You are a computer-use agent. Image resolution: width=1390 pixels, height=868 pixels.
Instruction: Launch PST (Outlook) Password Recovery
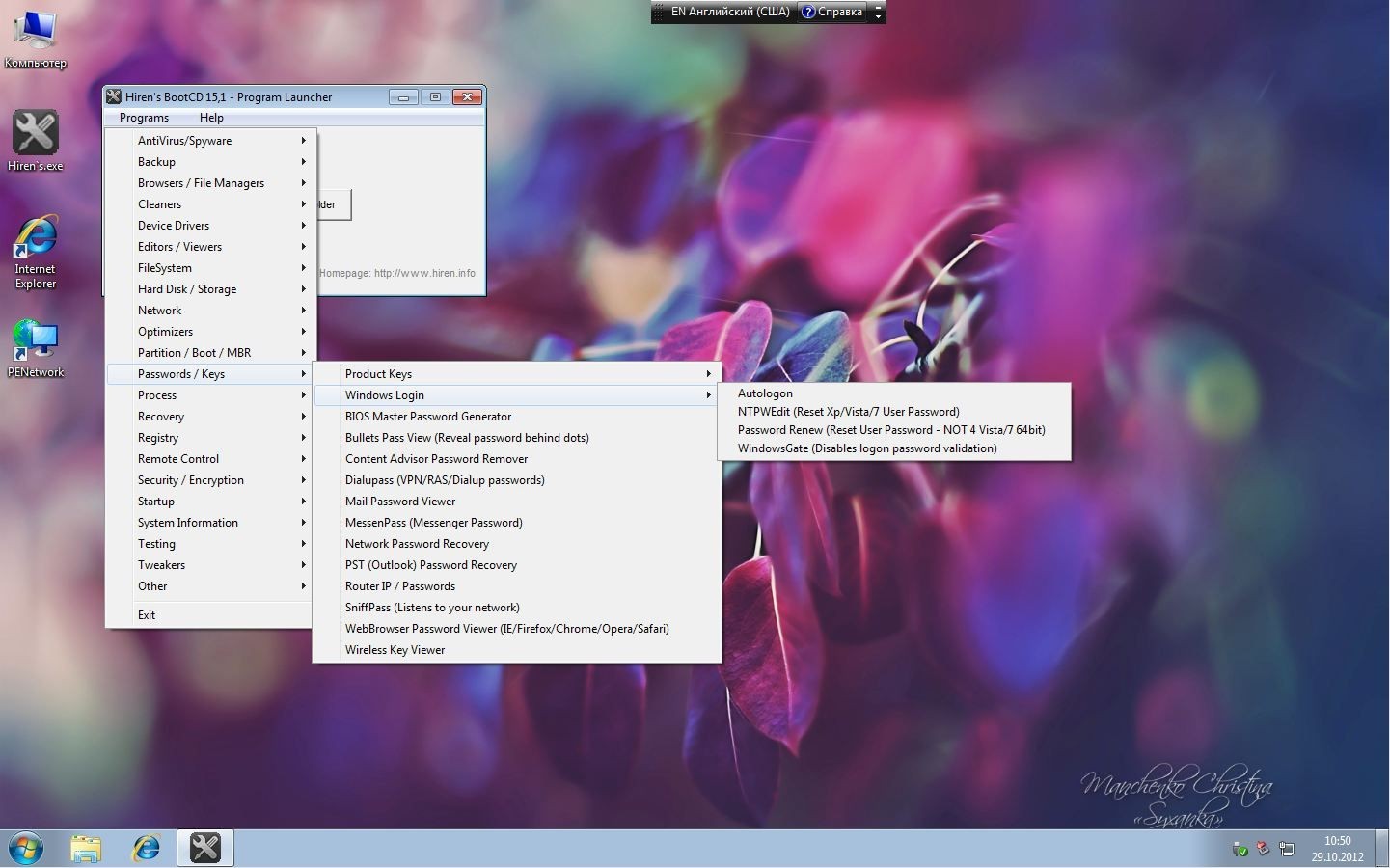tap(517, 565)
